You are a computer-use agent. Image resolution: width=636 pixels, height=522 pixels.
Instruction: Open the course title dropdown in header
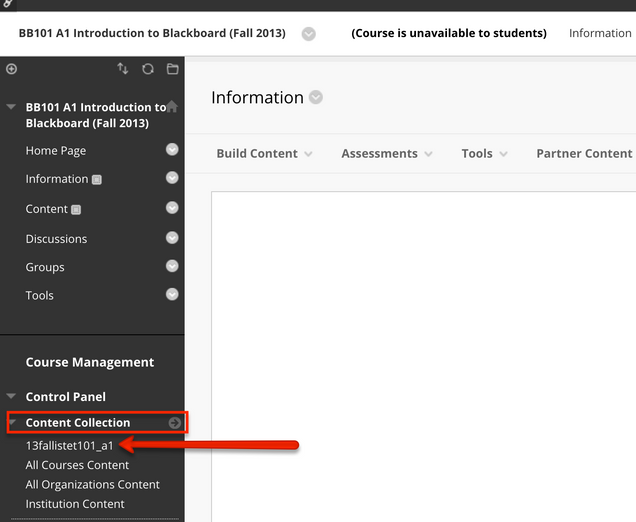309,34
